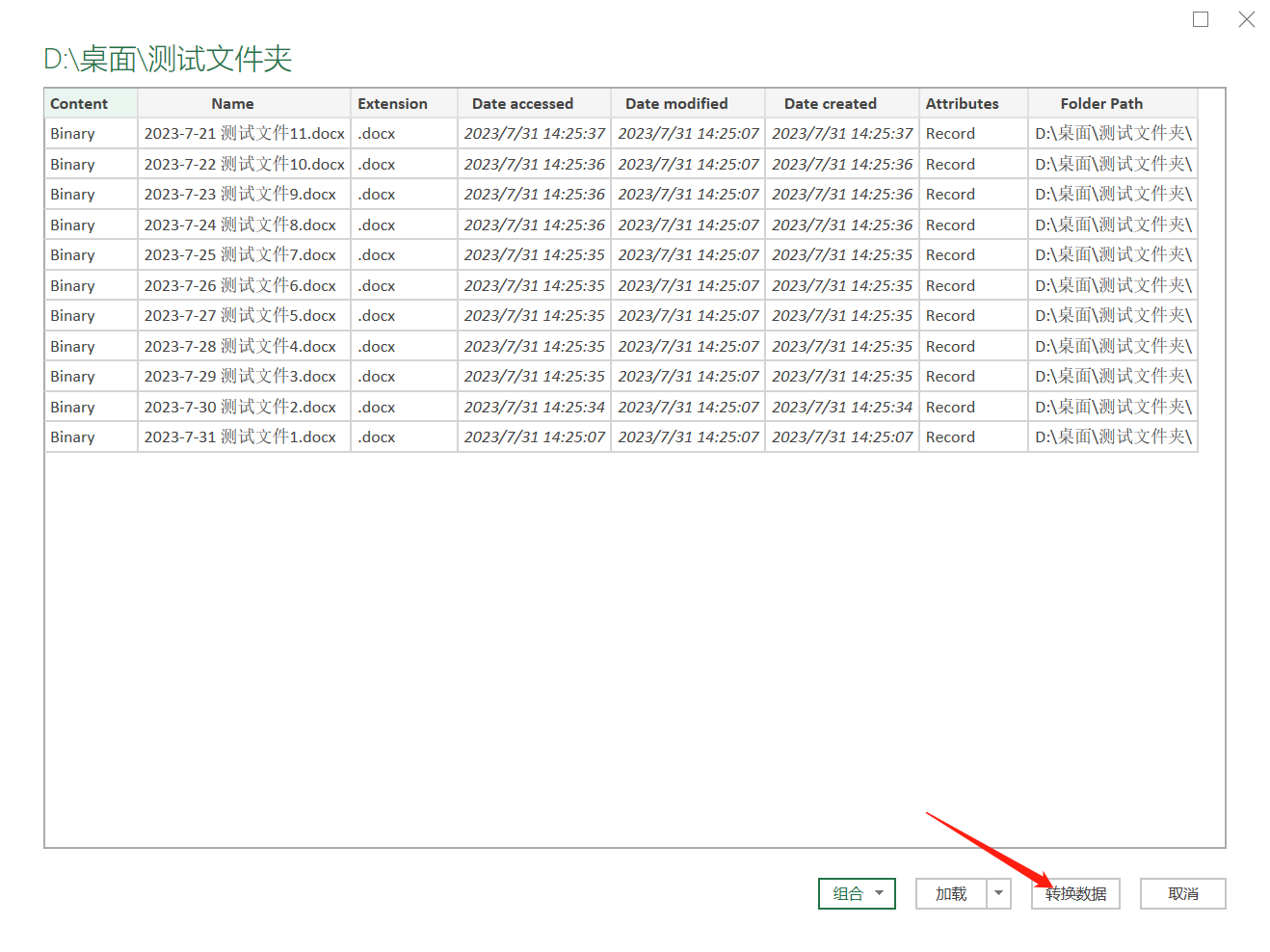The image size is (1270, 952).
Task: Close the dialog with the X icon
Action: tap(1247, 19)
